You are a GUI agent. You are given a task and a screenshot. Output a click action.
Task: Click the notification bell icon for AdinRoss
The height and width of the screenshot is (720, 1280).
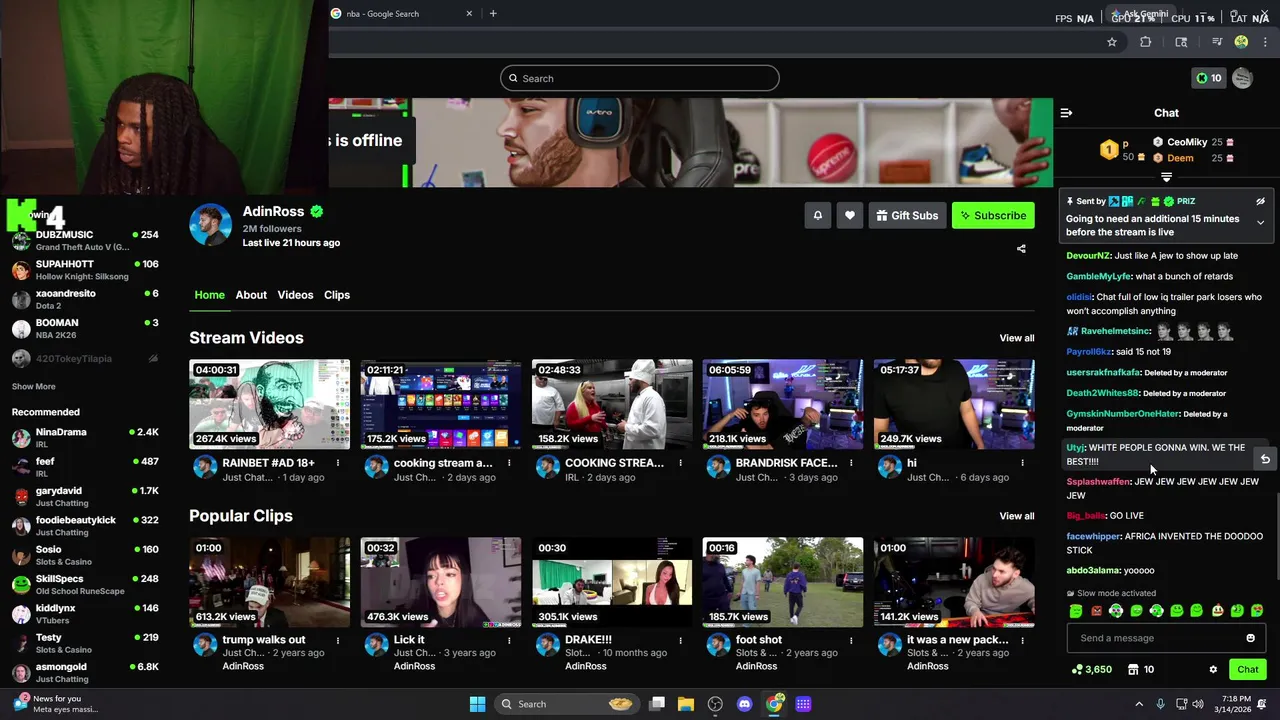817,215
